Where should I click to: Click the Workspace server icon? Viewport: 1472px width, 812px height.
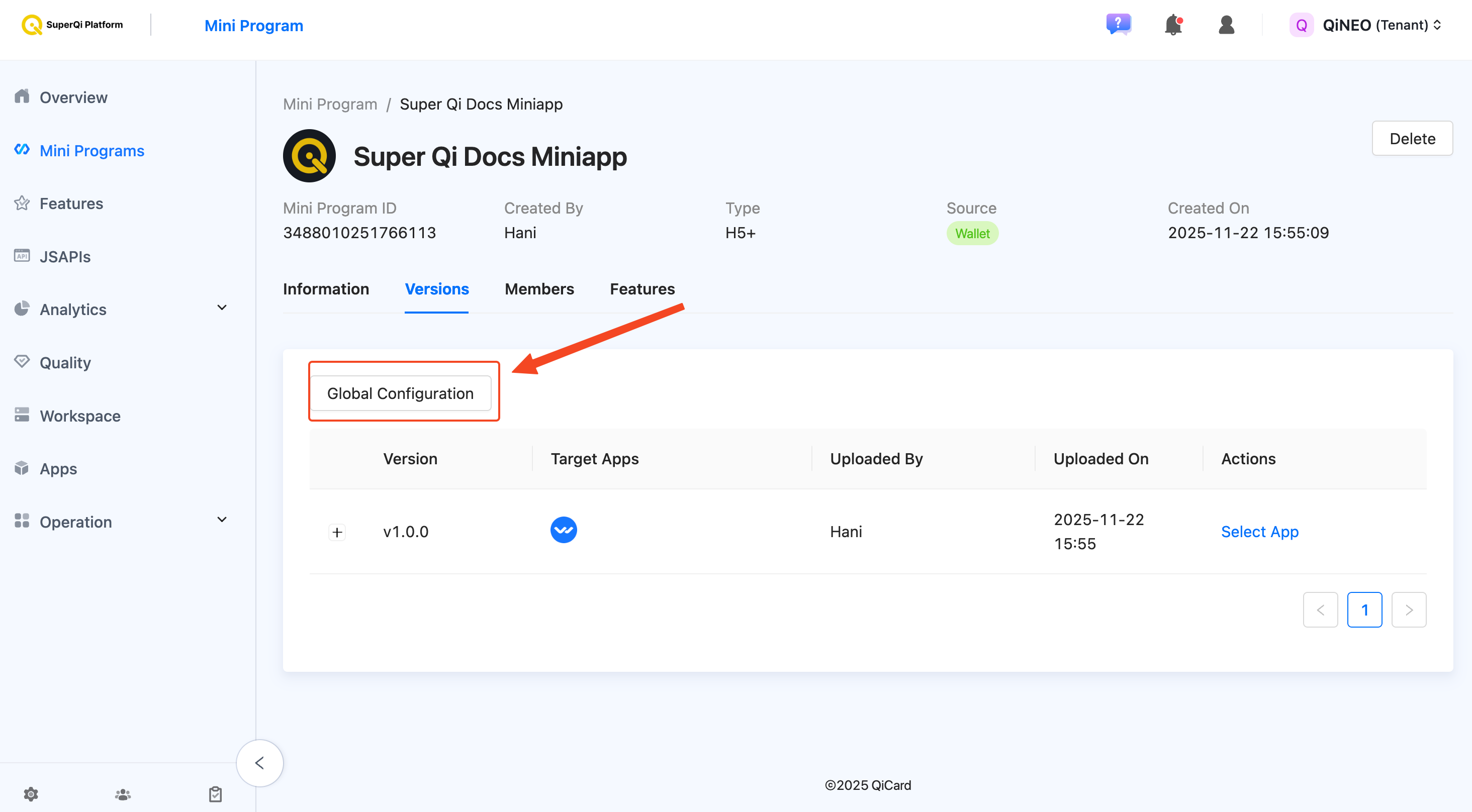click(x=22, y=415)
